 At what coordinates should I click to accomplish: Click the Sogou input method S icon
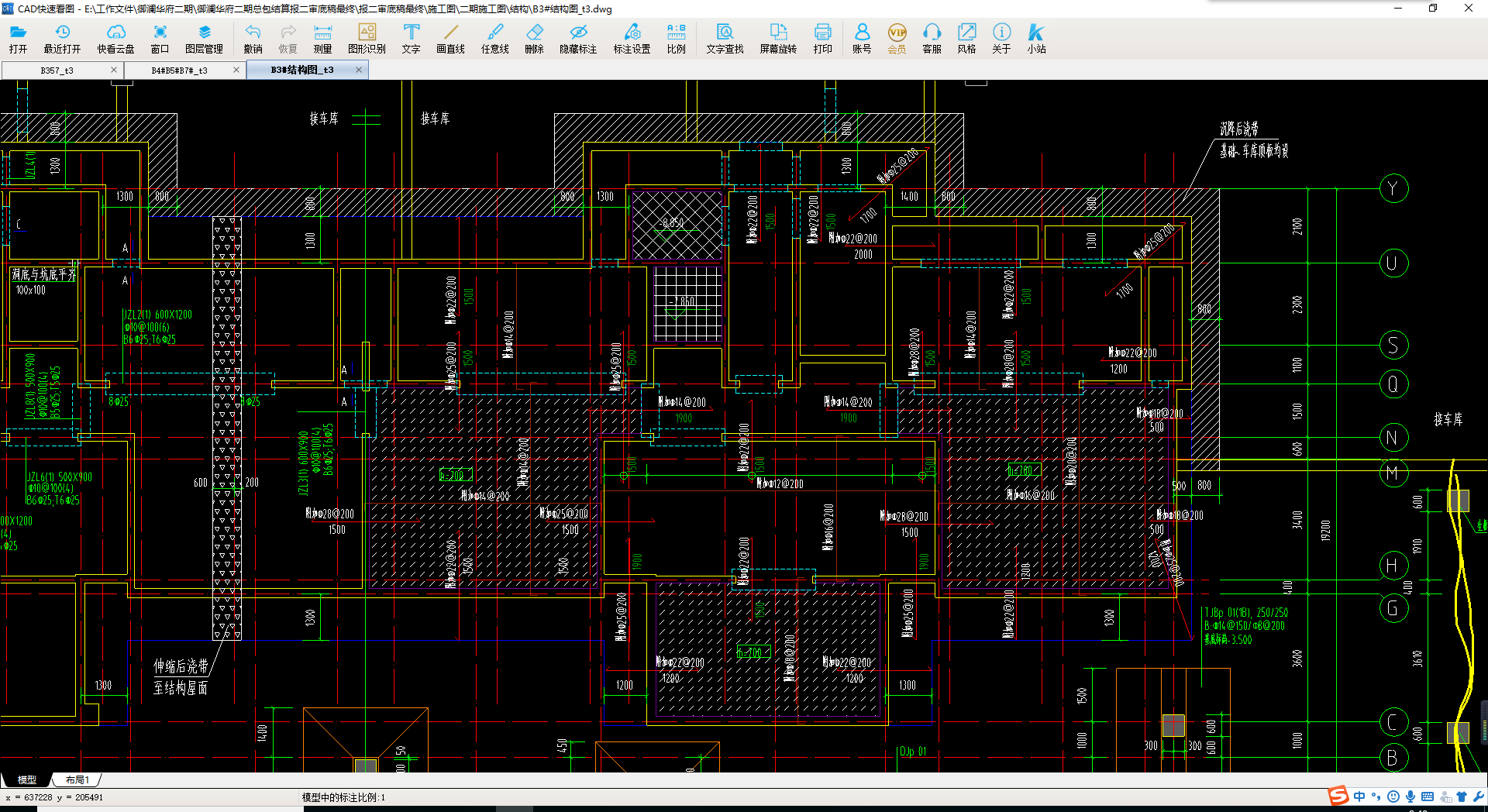click(x=1338, y=796)
